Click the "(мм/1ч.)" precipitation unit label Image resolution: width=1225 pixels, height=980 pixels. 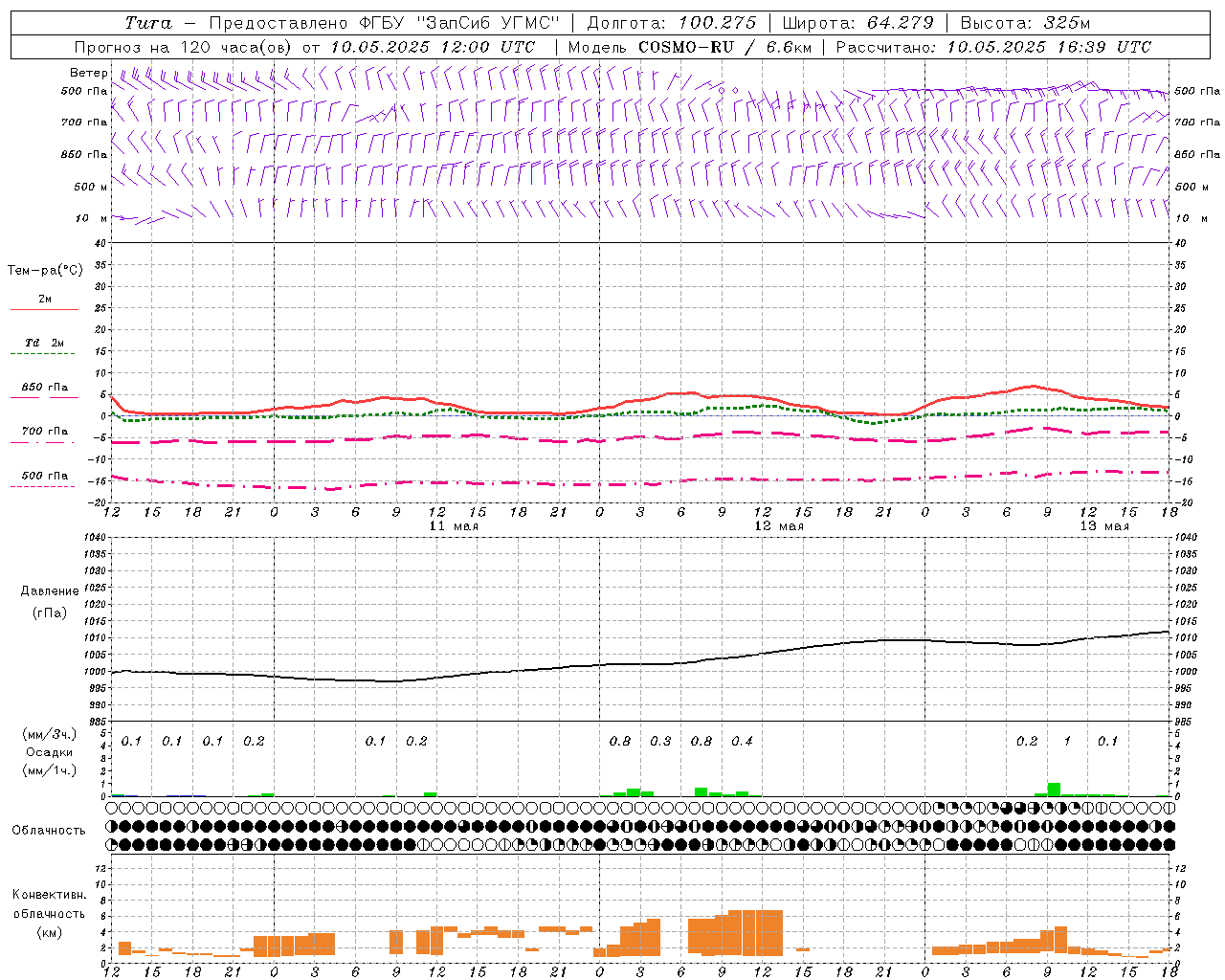pos(49,770)
